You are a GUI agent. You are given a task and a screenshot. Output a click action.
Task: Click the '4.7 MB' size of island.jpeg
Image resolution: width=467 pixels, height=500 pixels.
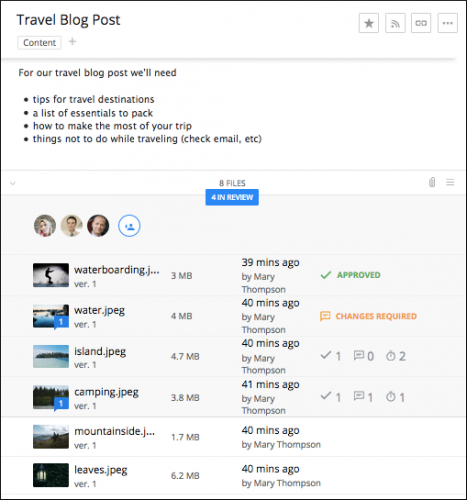pyautogui.click(x=185, y=356)
